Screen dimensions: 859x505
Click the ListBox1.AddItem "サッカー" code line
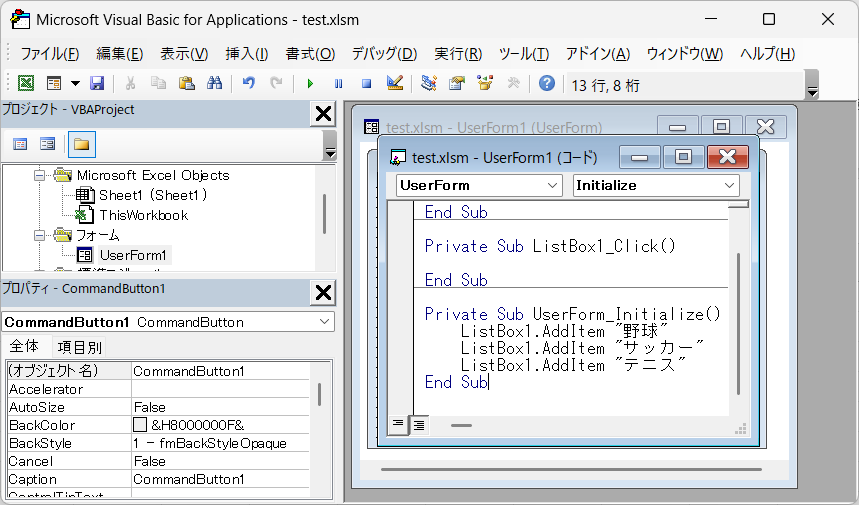(x=582, y=348)
